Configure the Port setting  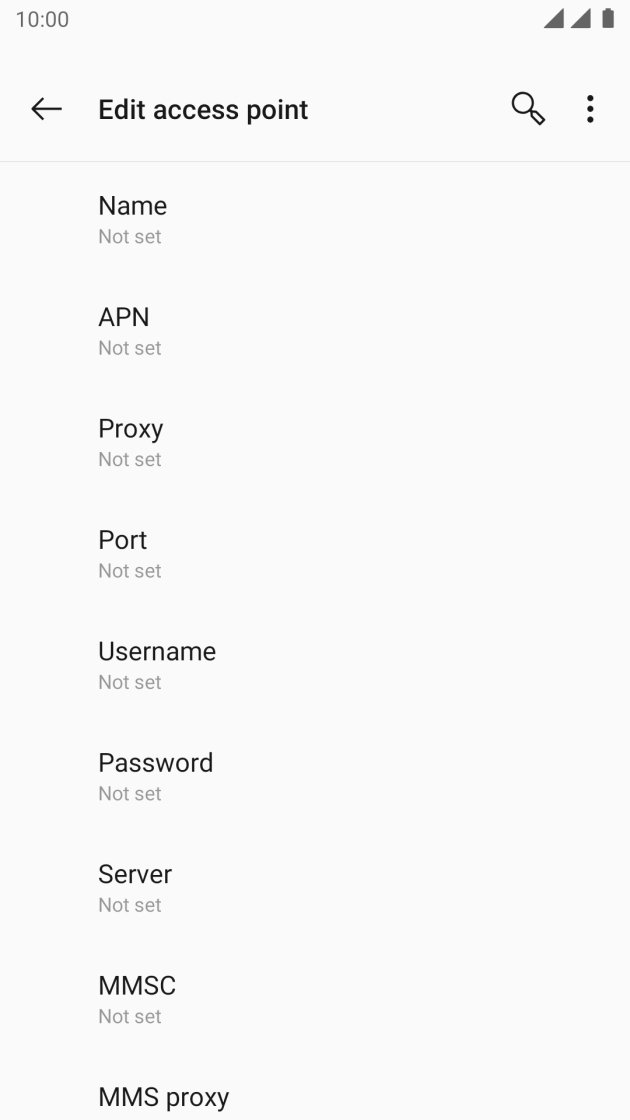122,540
